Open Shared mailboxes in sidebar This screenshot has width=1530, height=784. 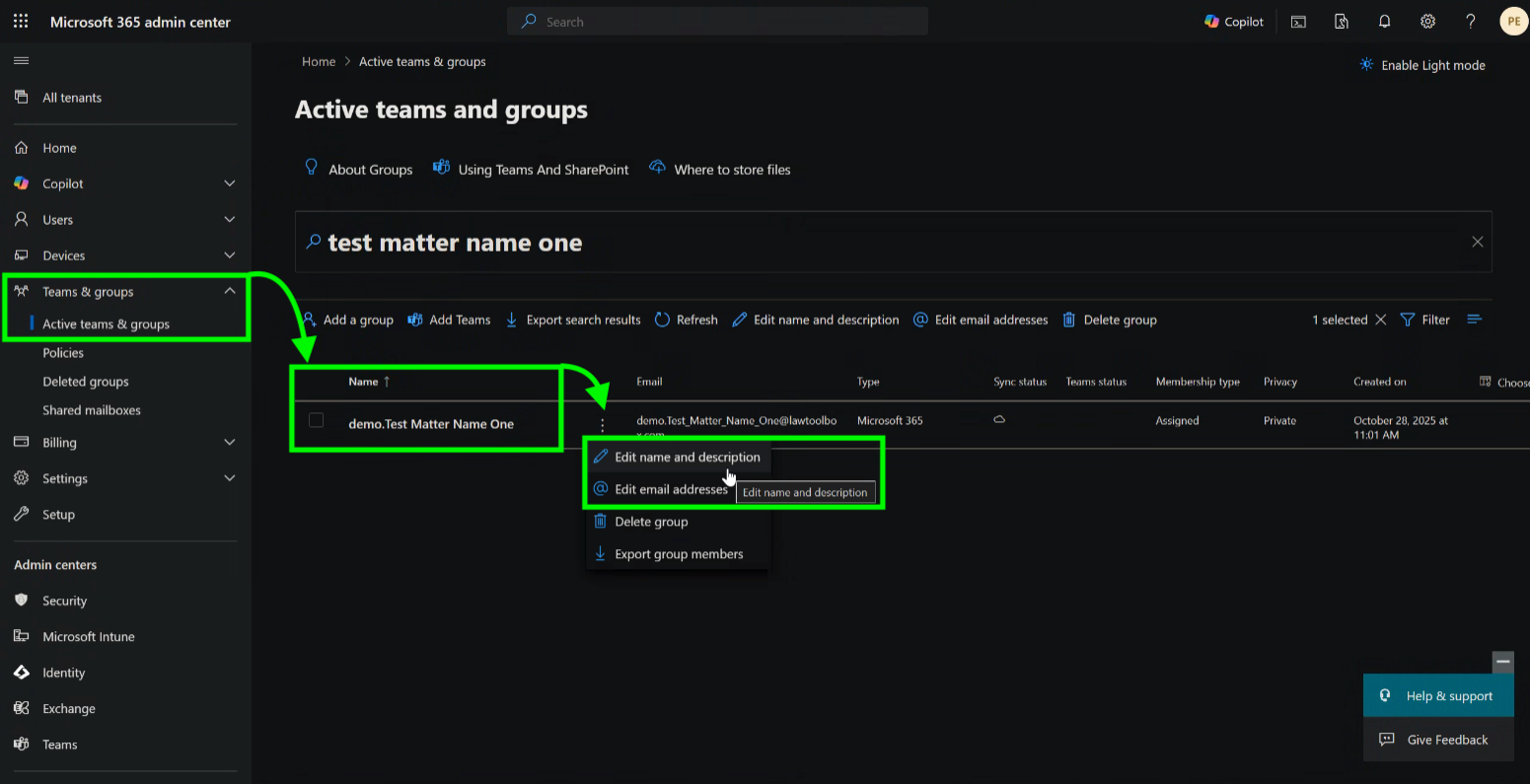[x=92, y=410]
